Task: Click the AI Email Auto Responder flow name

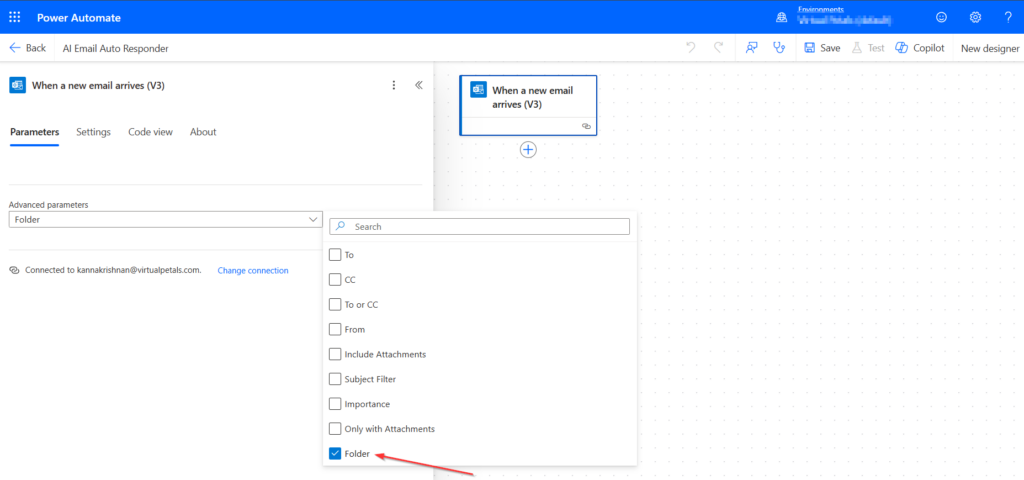Action: (116, 48)
